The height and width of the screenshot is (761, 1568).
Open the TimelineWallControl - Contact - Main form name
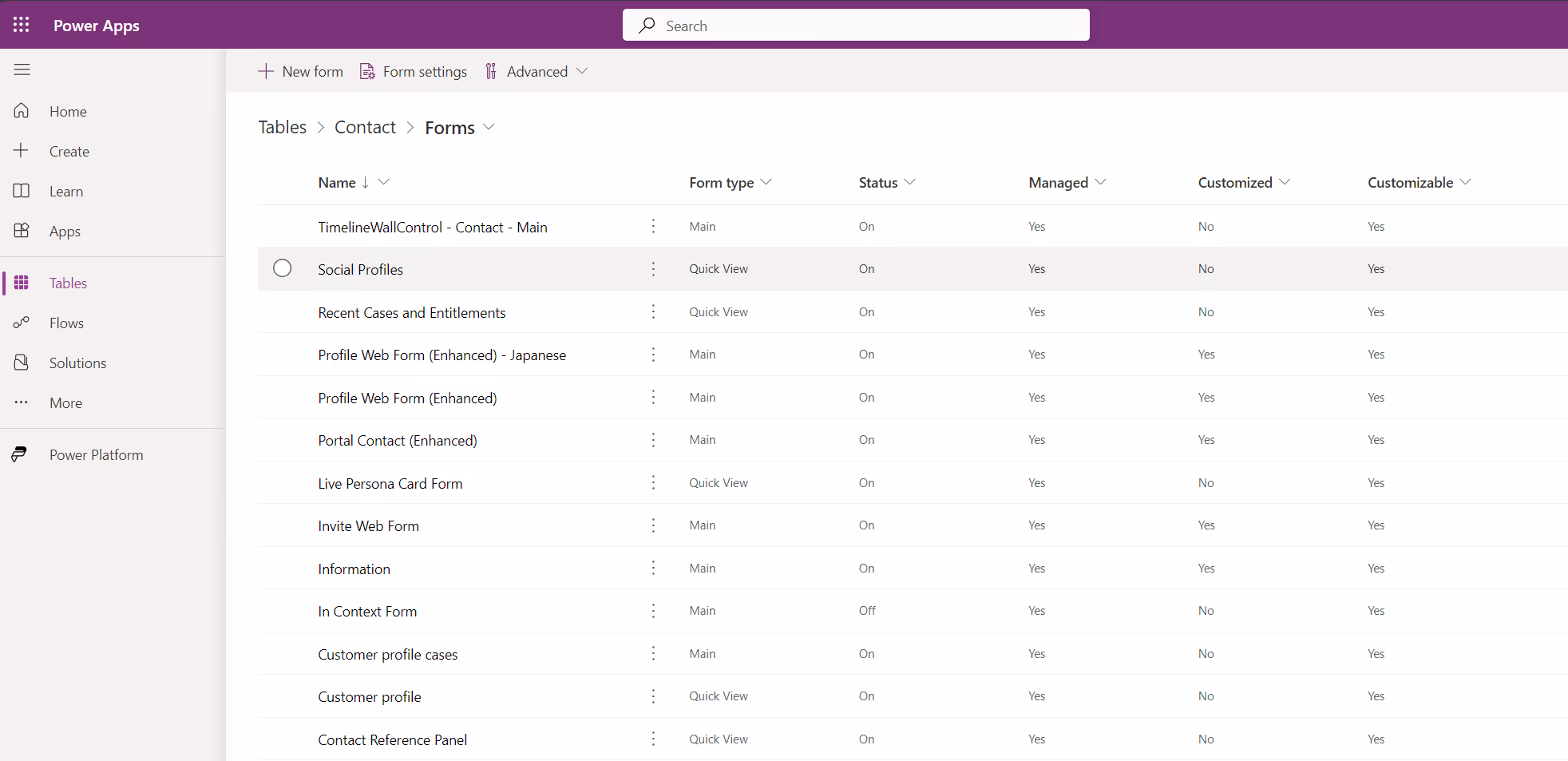pos(433,227)
